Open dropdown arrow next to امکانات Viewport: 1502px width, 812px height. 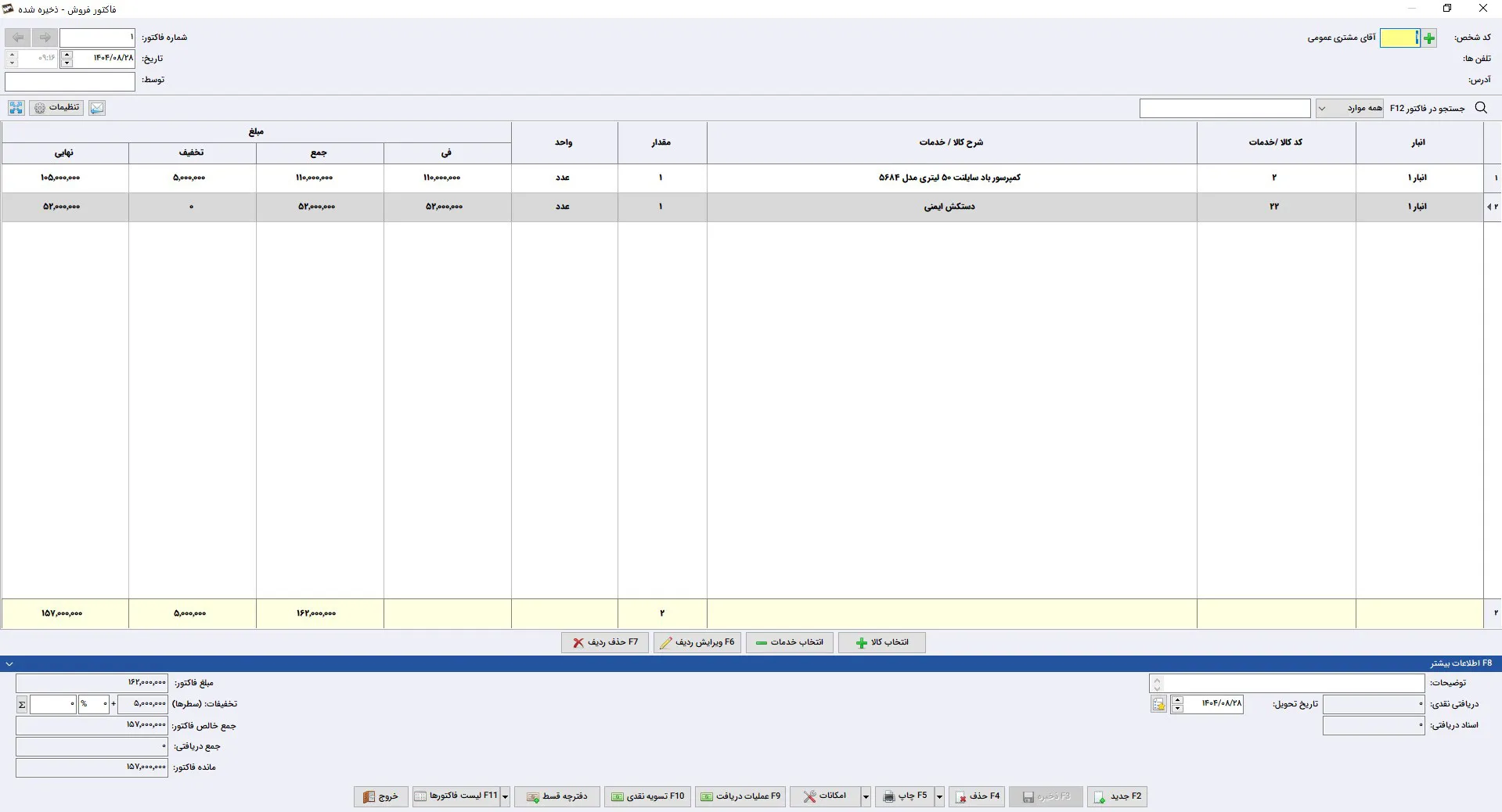pos(866,796)
